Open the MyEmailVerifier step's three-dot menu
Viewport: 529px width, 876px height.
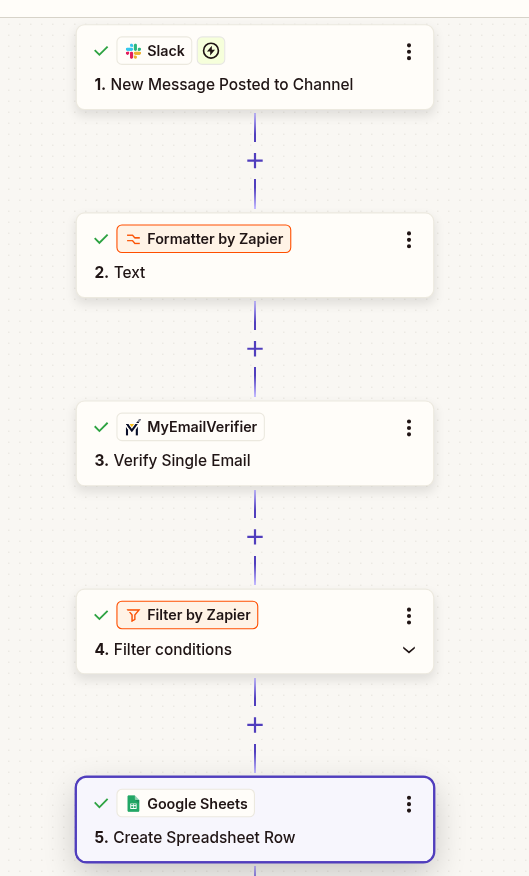click(409, 428)
